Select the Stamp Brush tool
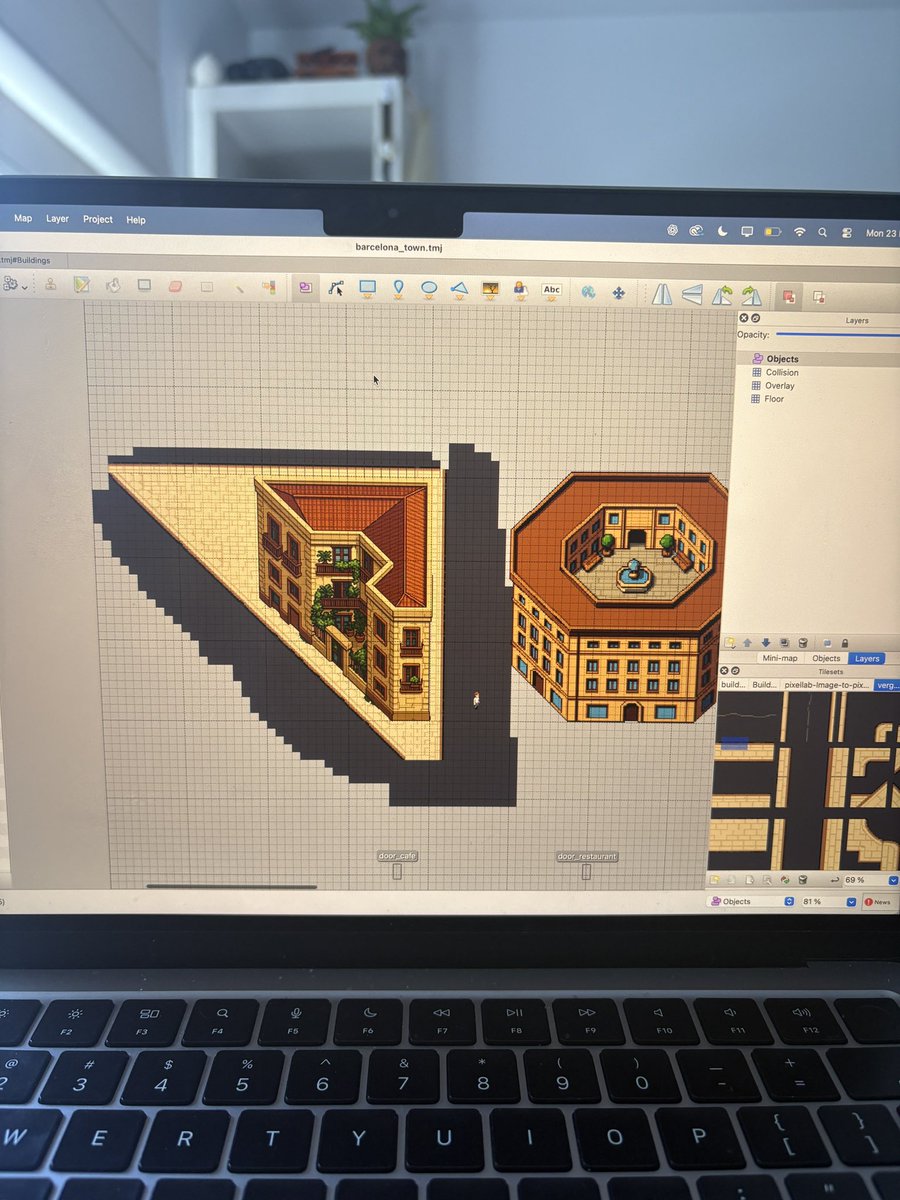This screenshot has width=900, height=1200. (50, 285)
